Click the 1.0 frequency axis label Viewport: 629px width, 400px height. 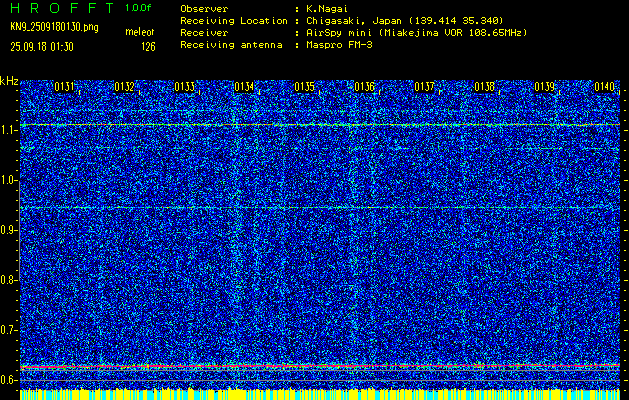(8, 181)
